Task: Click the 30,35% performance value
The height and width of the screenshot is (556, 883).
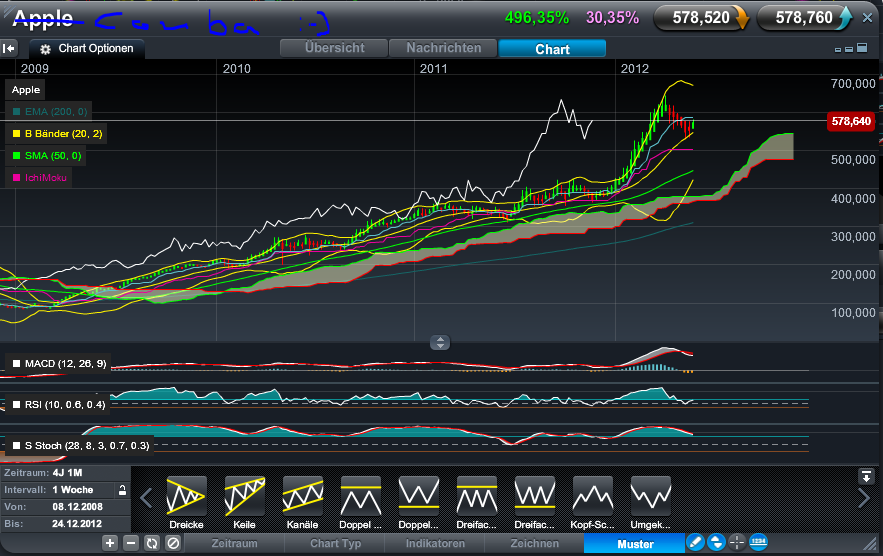Action: 612,18
